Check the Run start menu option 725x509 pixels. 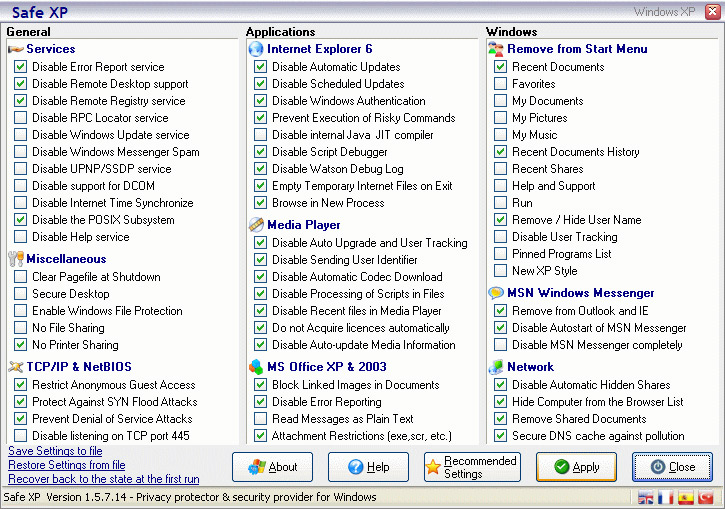tap(500, 202)
